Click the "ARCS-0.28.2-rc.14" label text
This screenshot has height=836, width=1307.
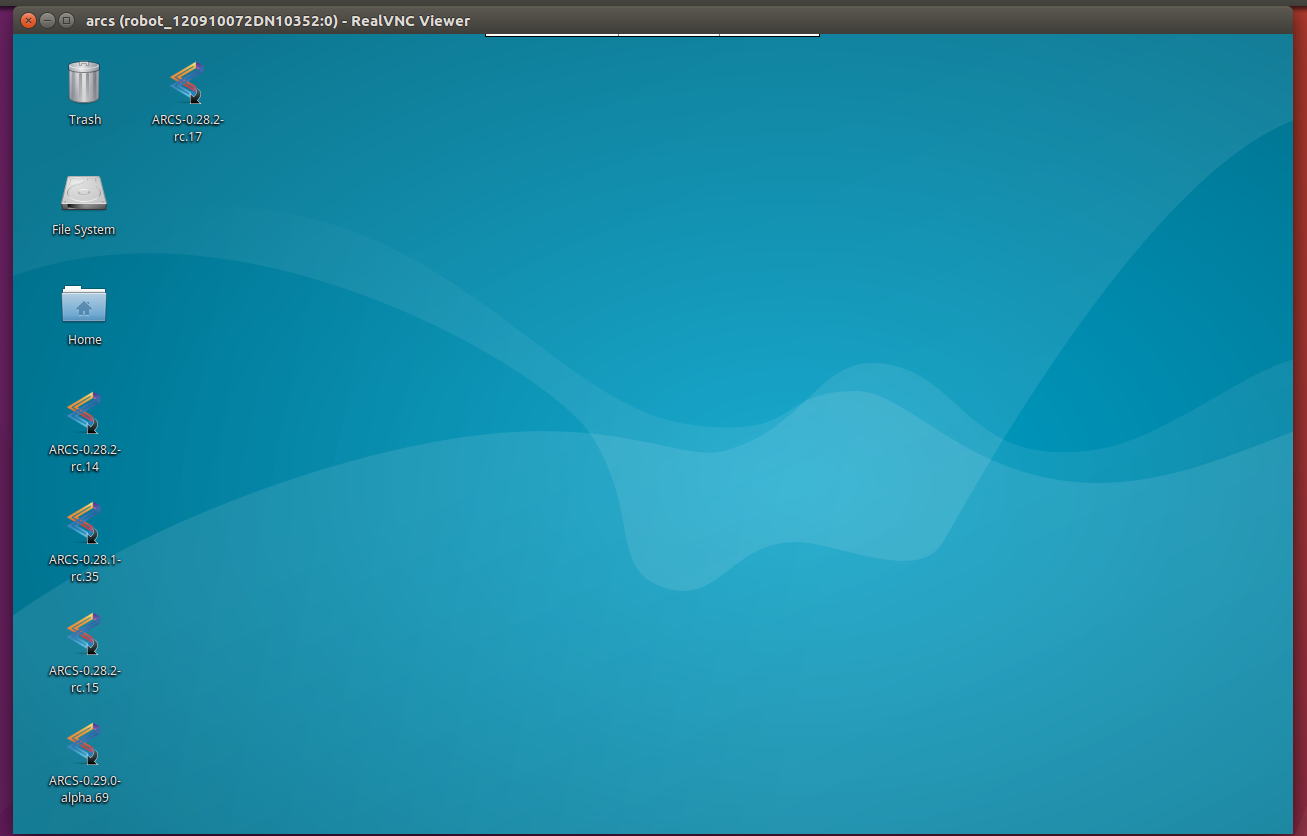(85, 458)
